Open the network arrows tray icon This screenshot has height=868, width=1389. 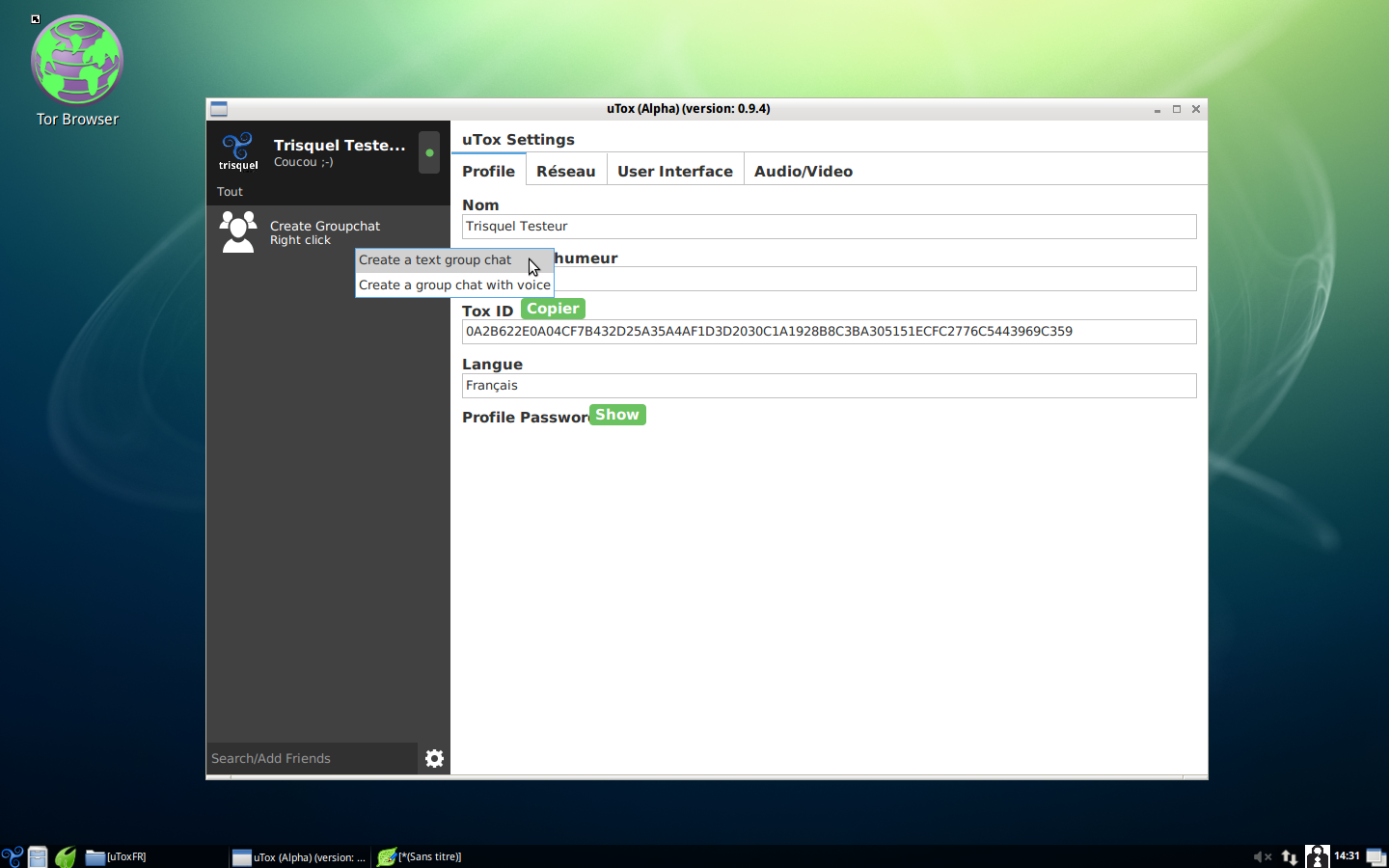(1290, 856)
